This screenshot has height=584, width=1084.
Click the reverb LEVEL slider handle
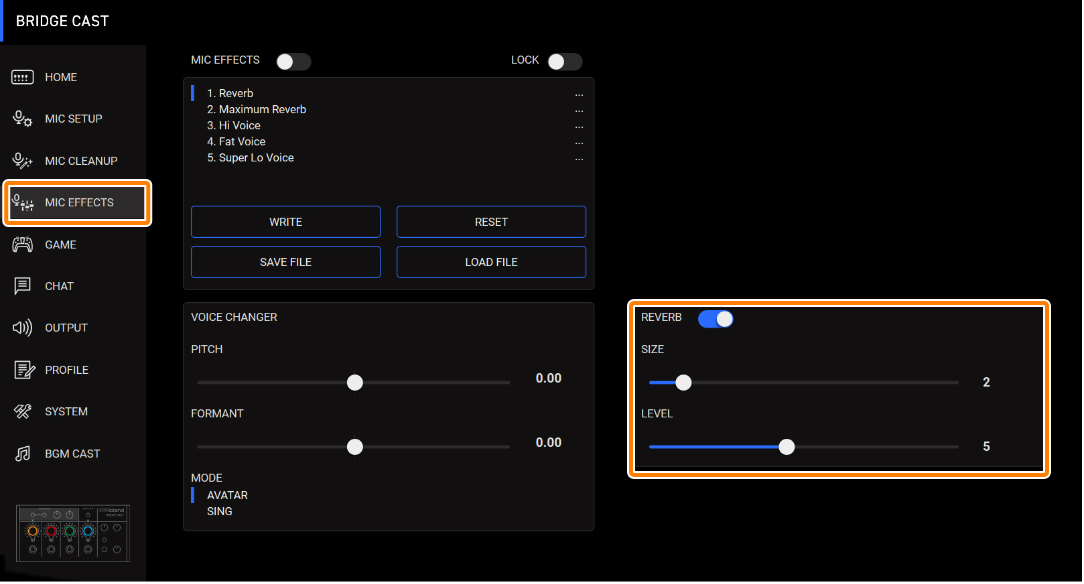click(x=786, y=447)
